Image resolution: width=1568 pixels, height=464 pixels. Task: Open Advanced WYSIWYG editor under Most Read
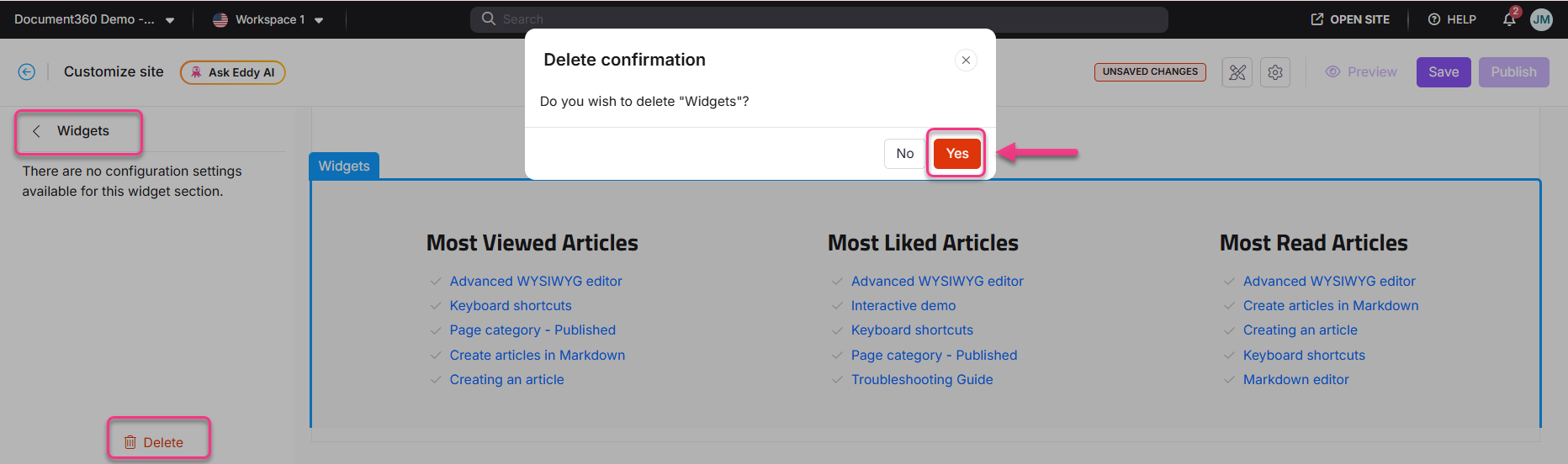point(1329,281)
